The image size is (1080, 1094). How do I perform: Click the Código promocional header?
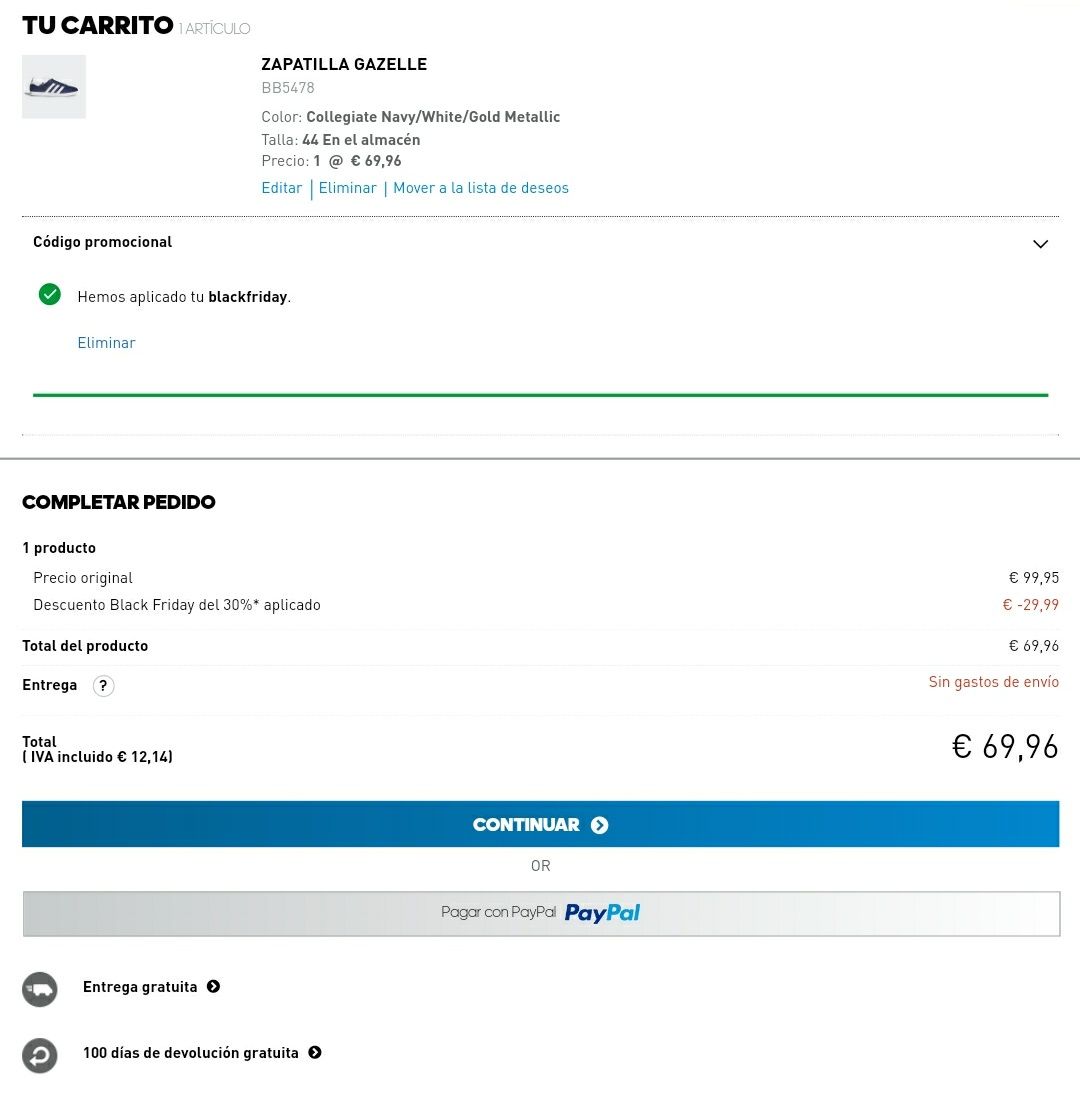pos(102,242)
